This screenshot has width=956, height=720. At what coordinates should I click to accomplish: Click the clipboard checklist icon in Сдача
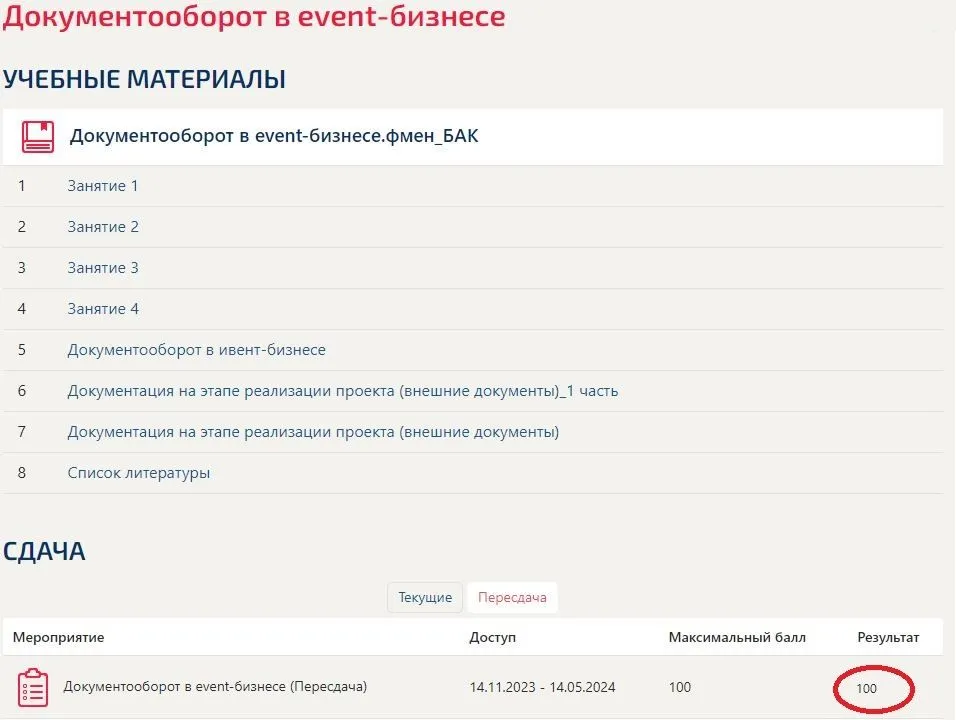coord(33,687)
